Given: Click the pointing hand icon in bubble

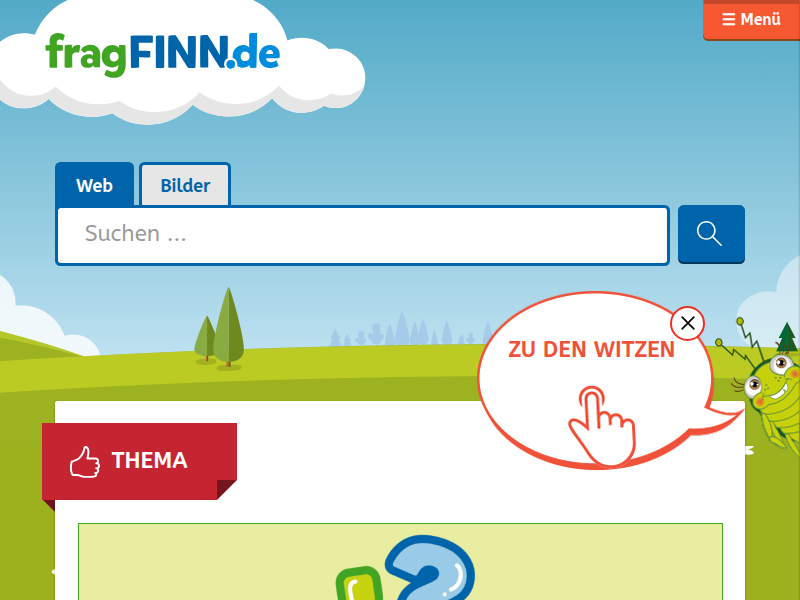Looking at the screenshot, I should 603,426.
